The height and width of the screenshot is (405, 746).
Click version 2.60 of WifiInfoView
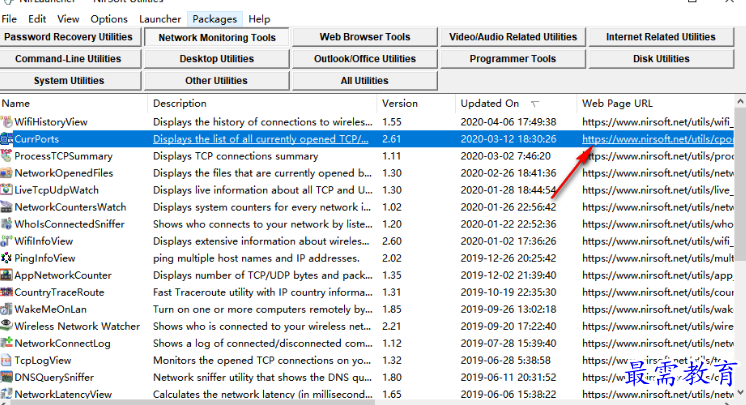392,241
